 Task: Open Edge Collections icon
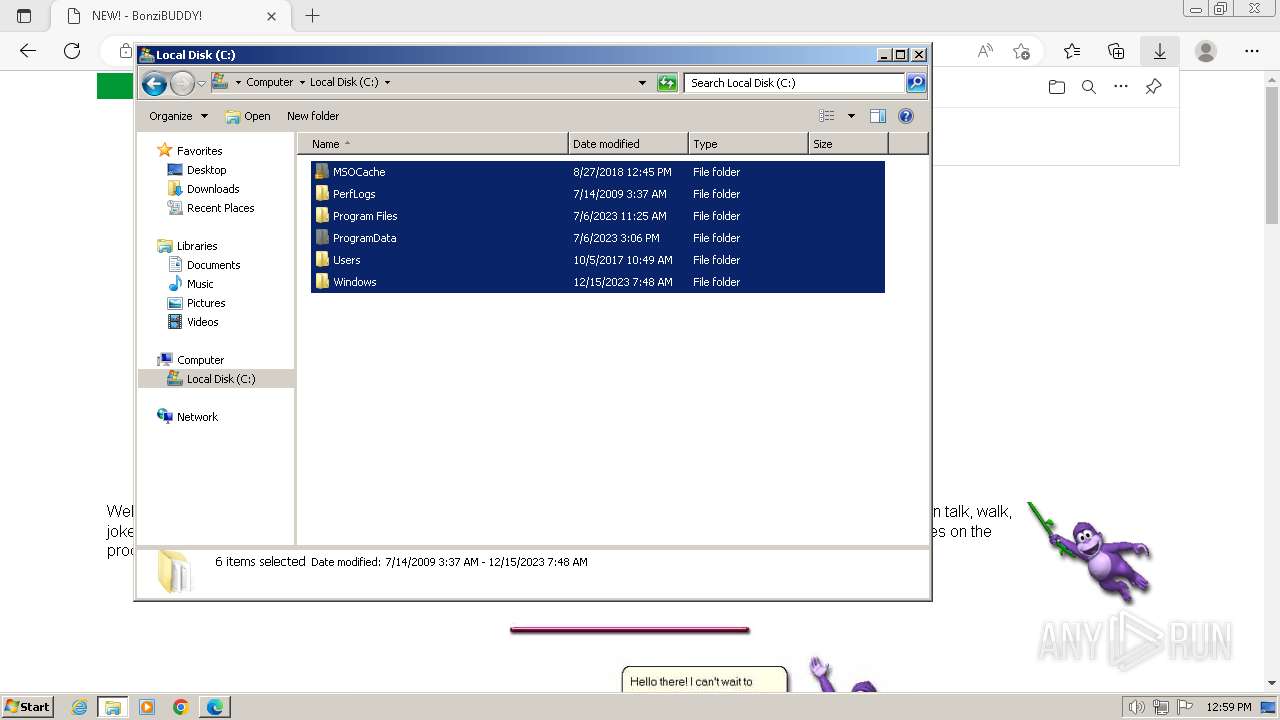(1116, 51)
